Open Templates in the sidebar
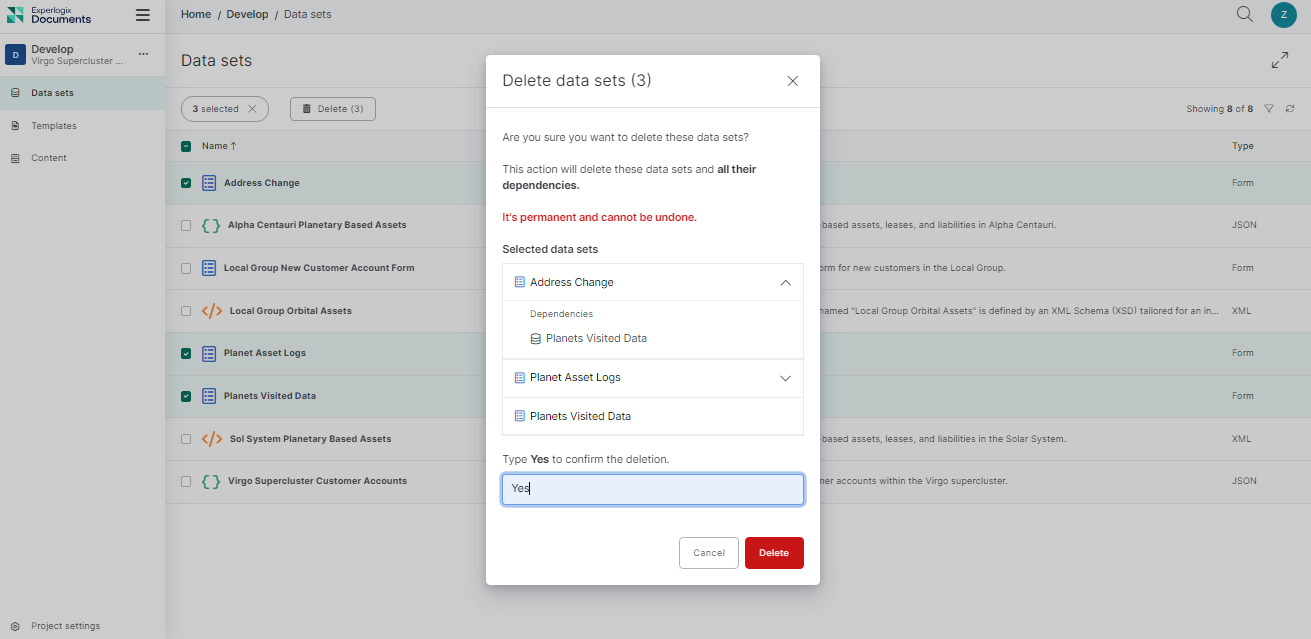 (x=53, y=126)
